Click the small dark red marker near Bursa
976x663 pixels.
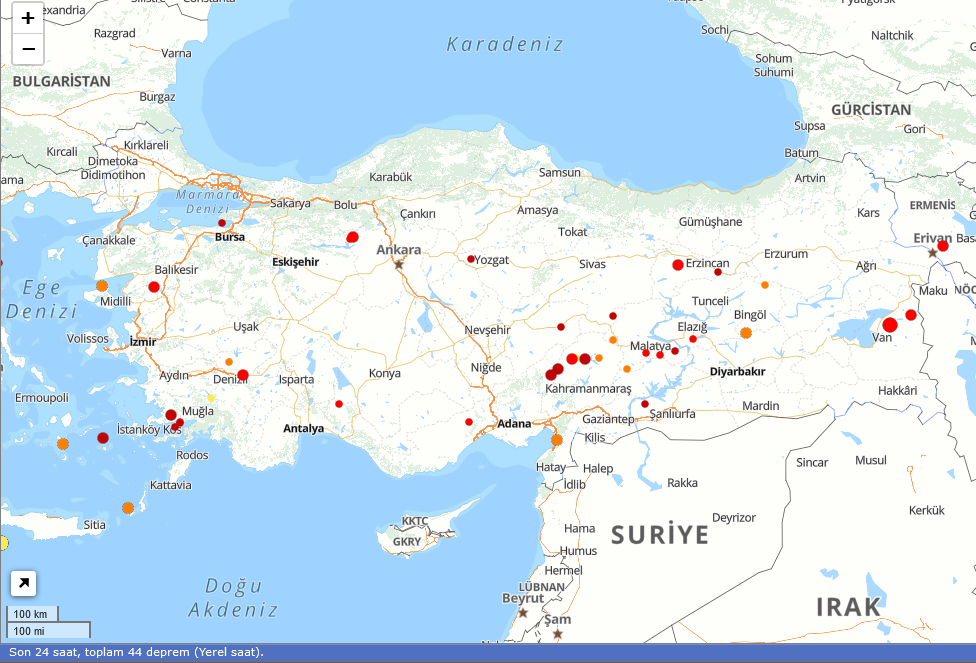point(222,223)
